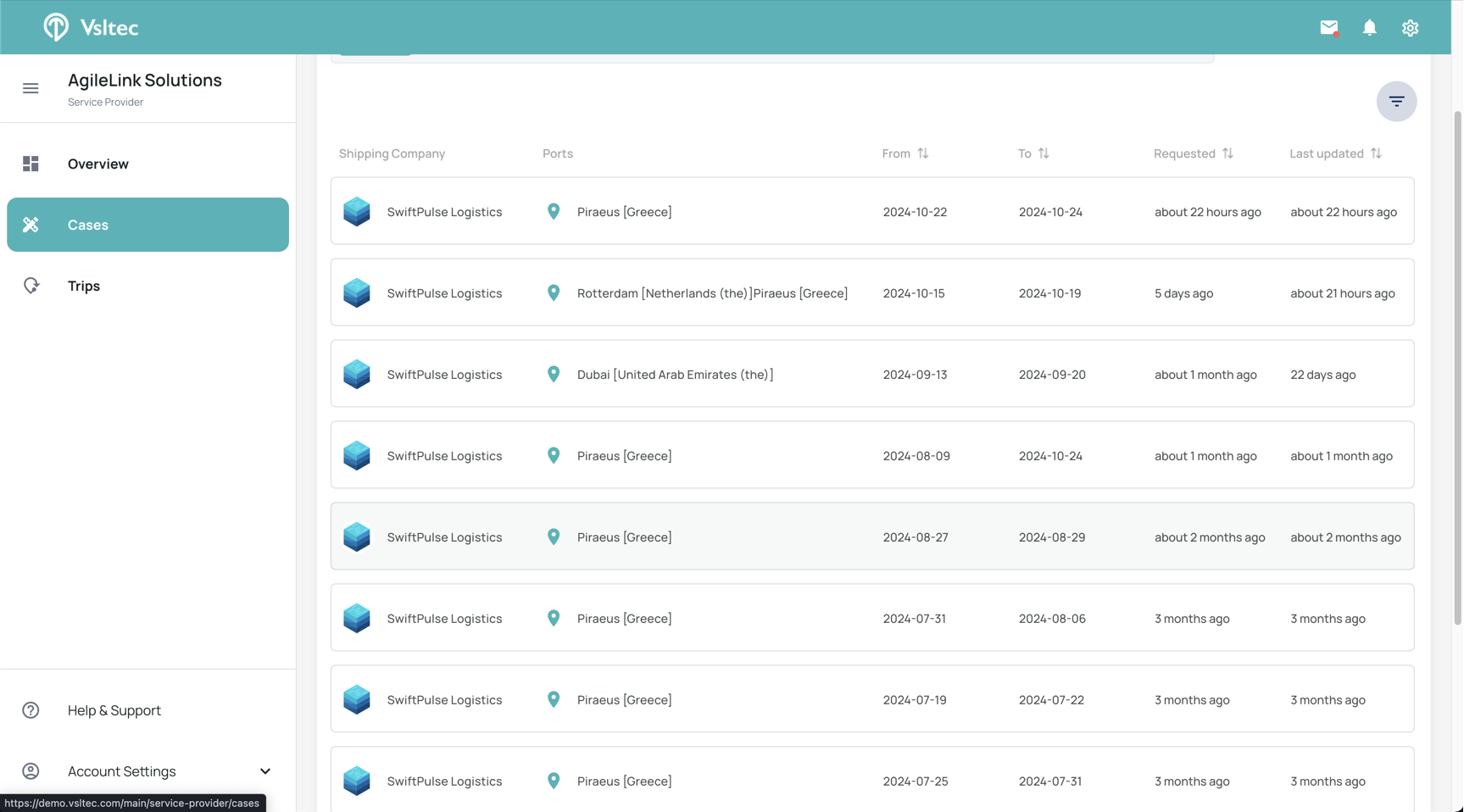This screenshot has height=812, width=1464.
Task: Click the Vsltec logo
Action: tap(91, 27)
